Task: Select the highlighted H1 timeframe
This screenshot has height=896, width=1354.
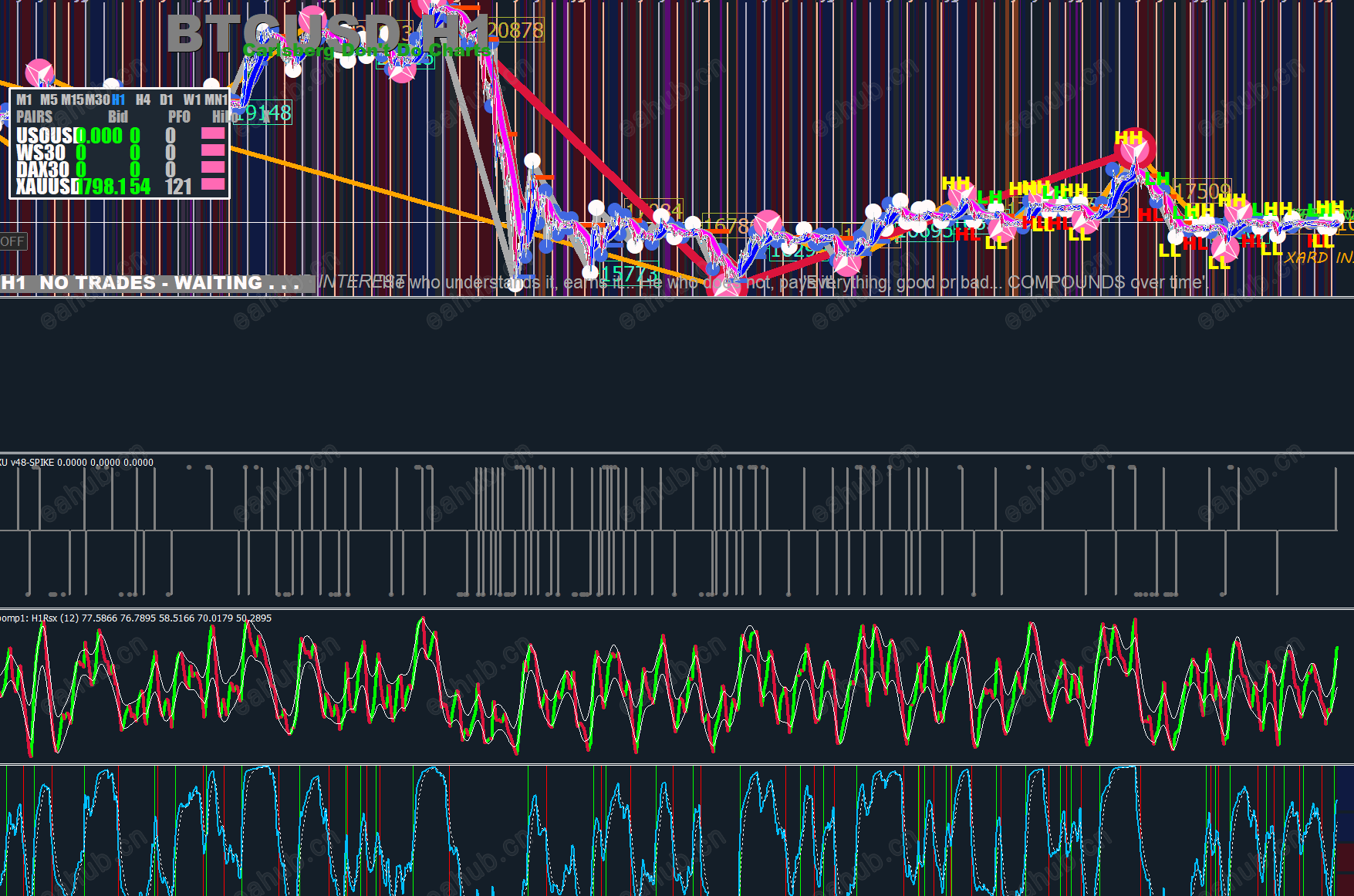Action: (118, 99)
